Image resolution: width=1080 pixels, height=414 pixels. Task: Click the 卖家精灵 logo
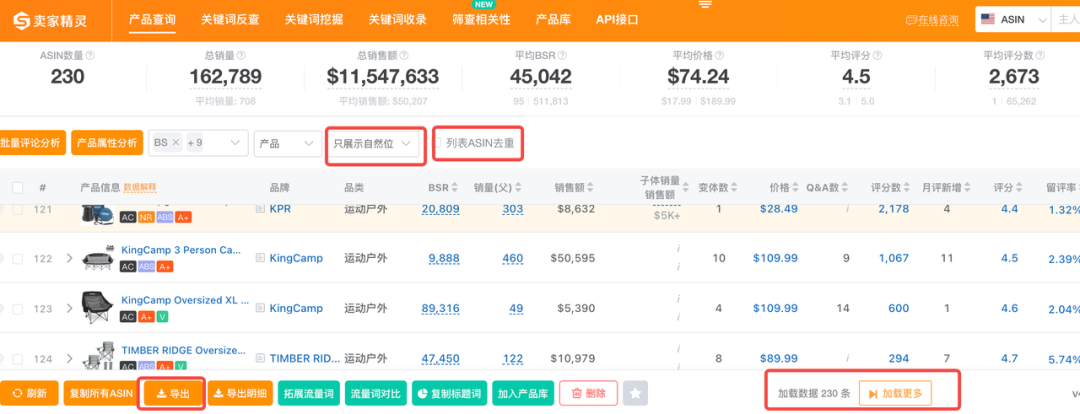pos(51,20)
